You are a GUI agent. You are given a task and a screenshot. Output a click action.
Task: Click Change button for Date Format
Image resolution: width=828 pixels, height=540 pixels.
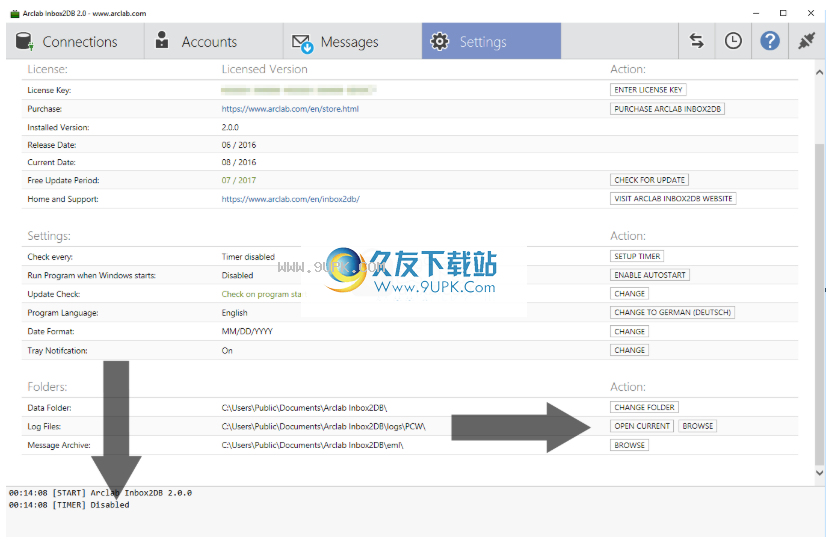click(x=629, y=331)
